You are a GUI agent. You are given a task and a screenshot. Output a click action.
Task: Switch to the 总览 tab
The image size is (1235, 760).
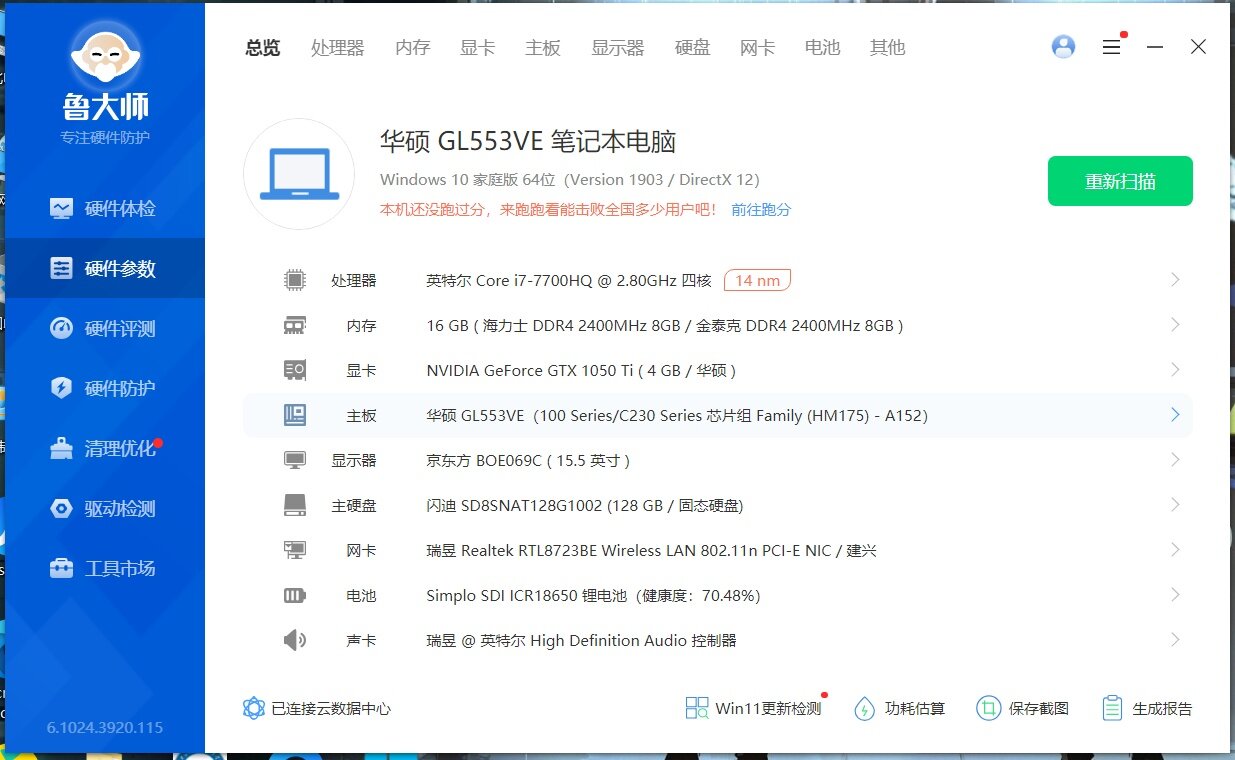pyautogui.click(x=263, y=47)
